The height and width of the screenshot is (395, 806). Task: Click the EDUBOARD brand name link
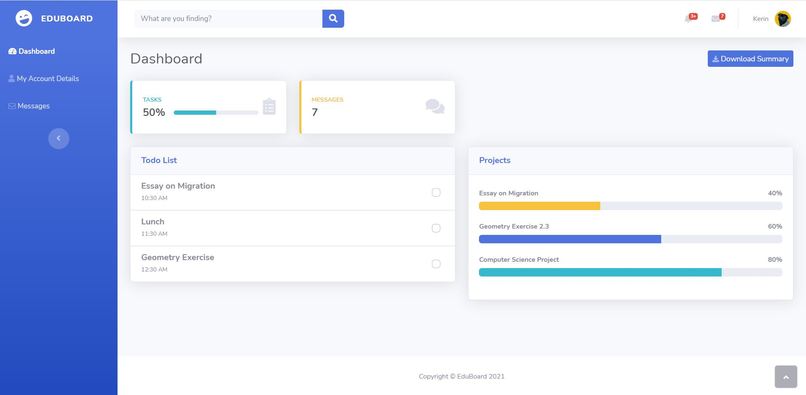pyautogui.click(x=67, y=19)
